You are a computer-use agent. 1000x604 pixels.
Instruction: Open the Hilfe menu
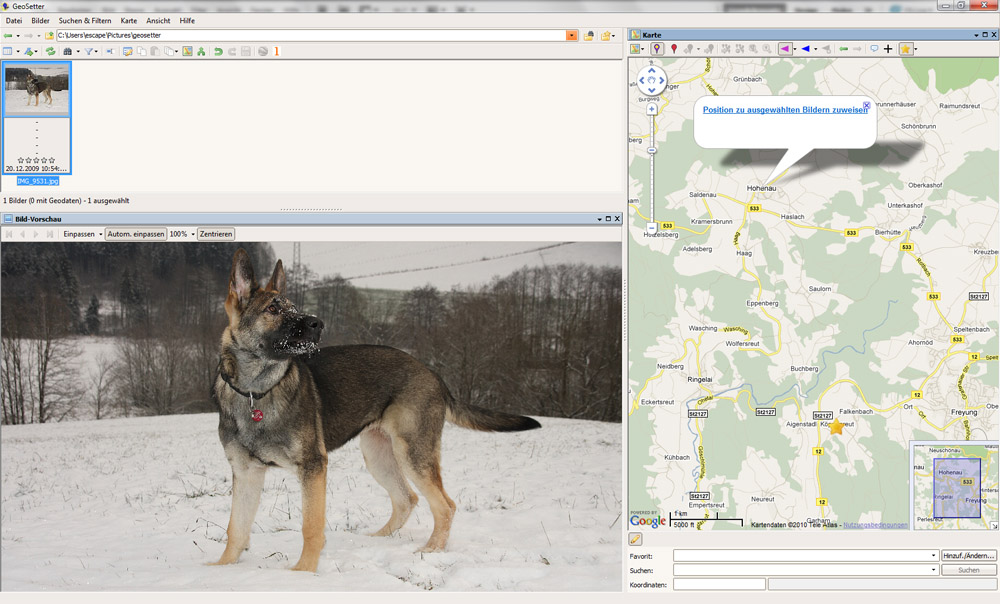(187, 21)
